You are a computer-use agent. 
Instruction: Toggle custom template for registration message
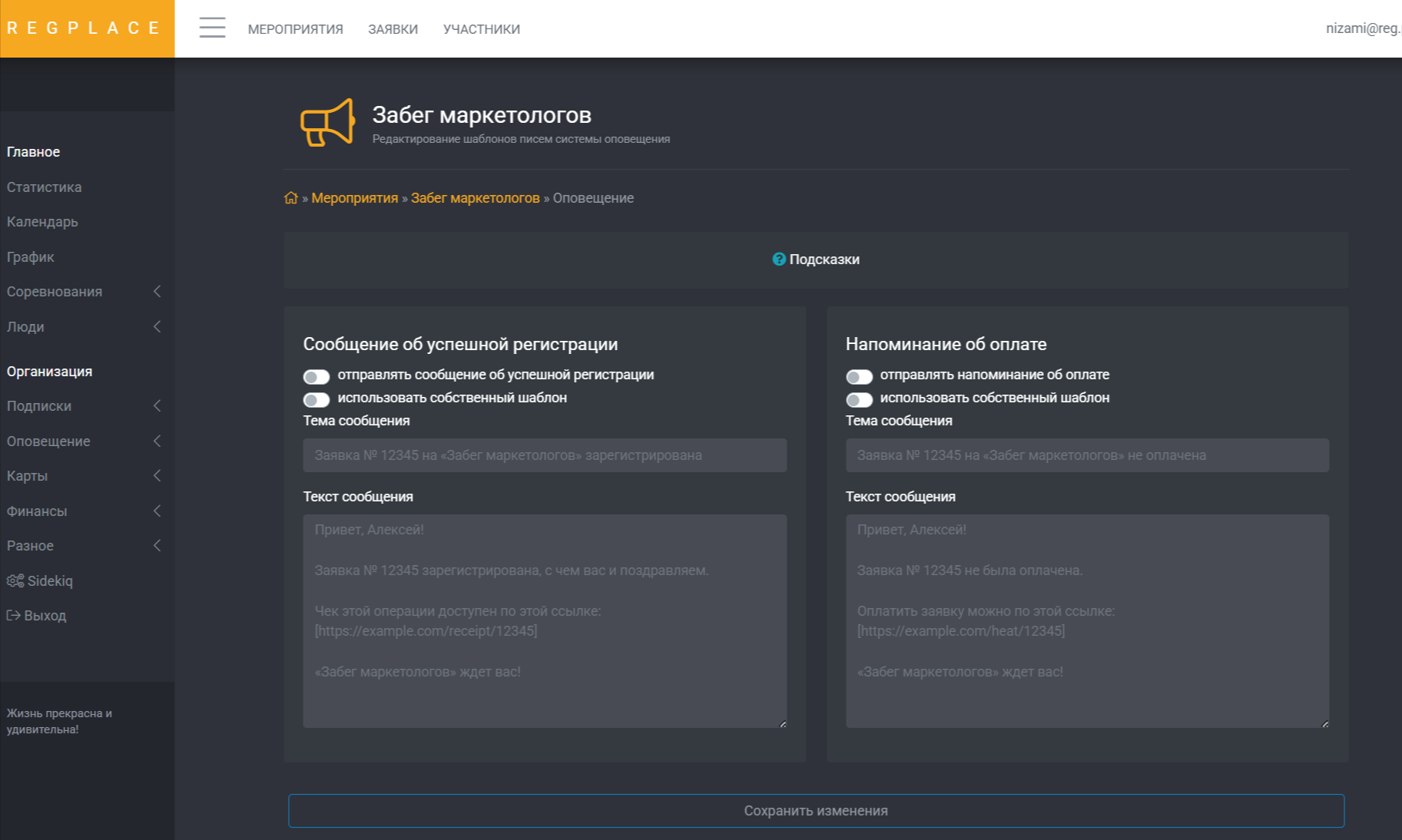(316, 399)
